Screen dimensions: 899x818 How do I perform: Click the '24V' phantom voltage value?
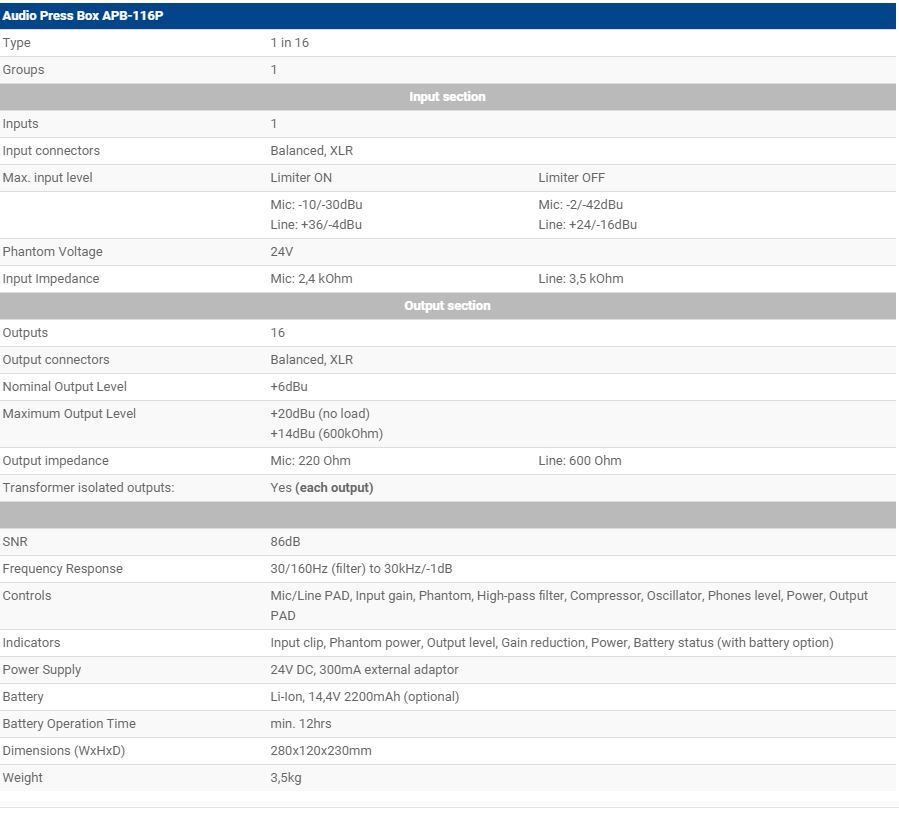(x=282, y=252)
